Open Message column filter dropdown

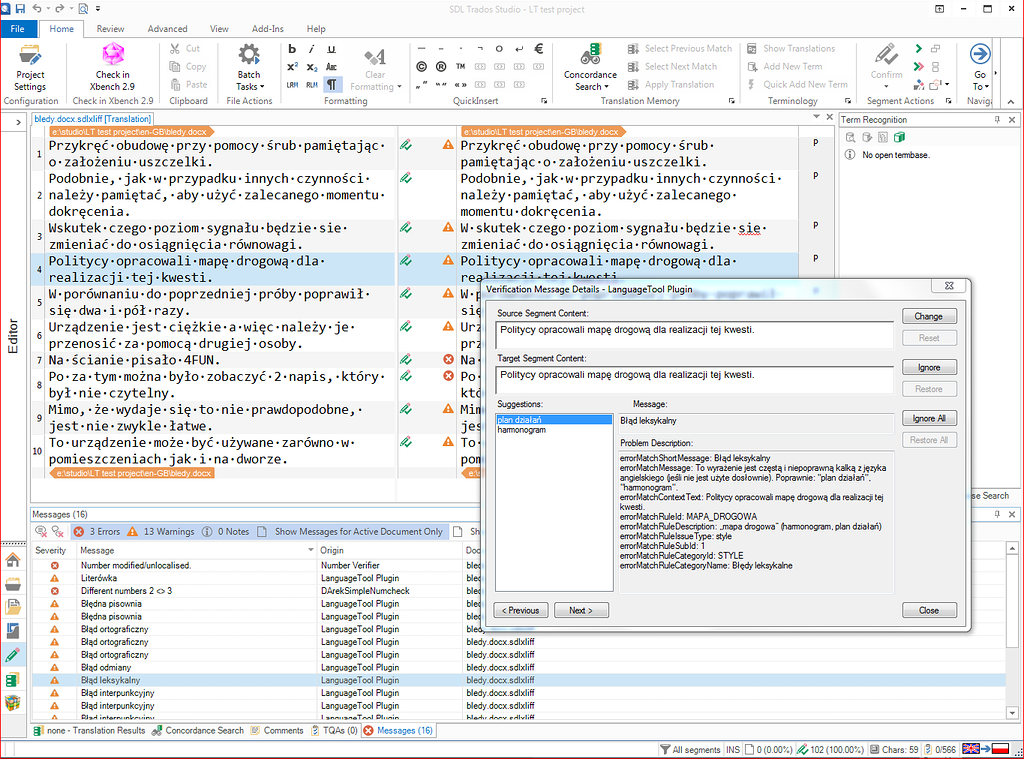click(x=310, y=551)
